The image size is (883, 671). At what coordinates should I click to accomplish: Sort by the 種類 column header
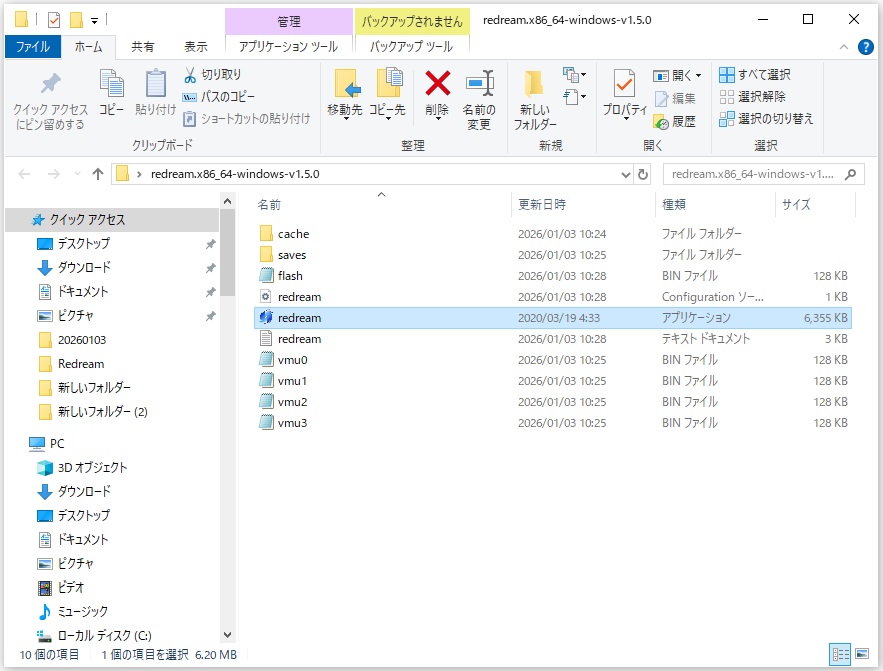pyautogui.click(x=715, y=205)
